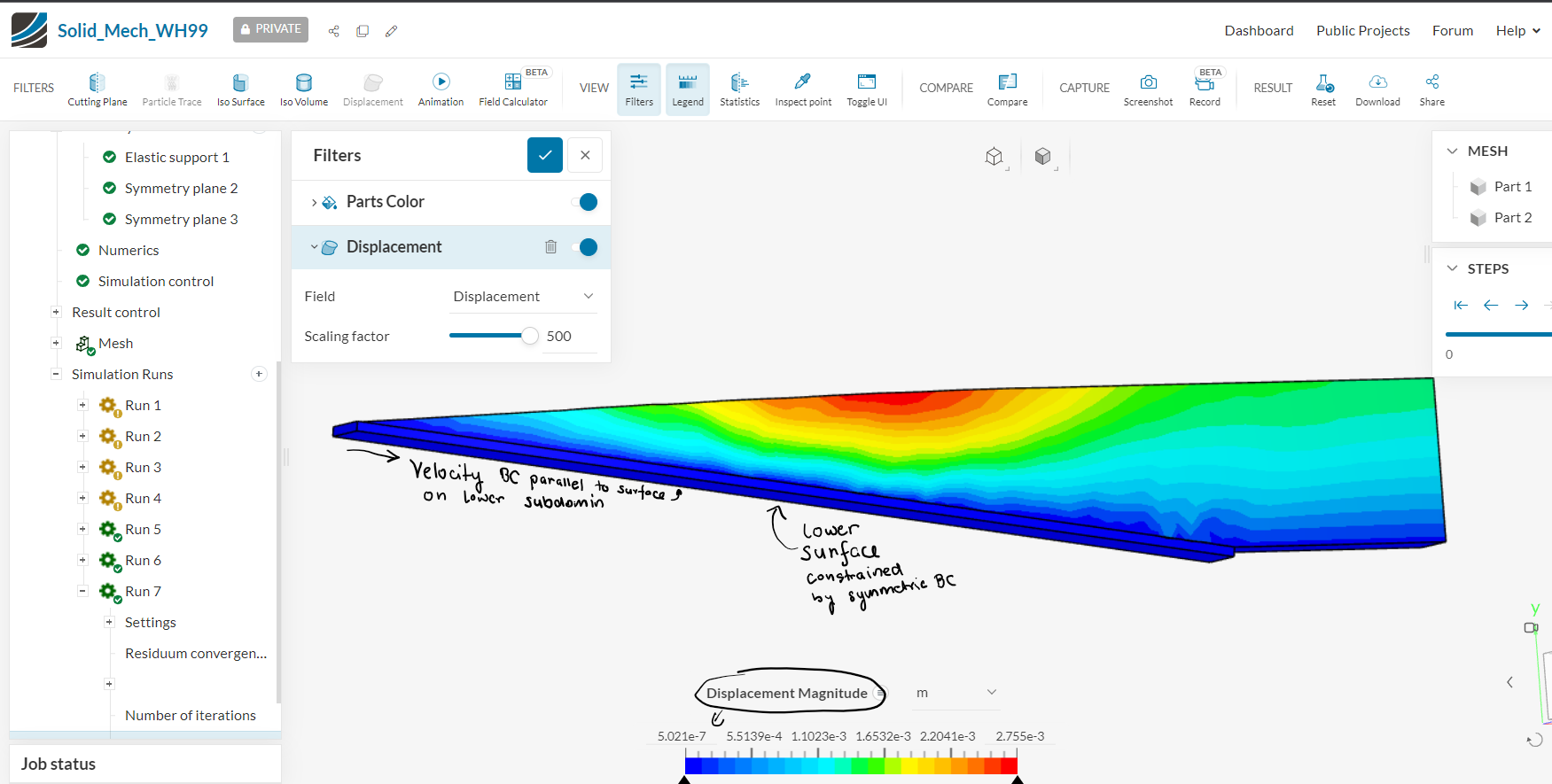Add an Iso Surface filter
The image size is (1552, 784).
tap(240, 89)
